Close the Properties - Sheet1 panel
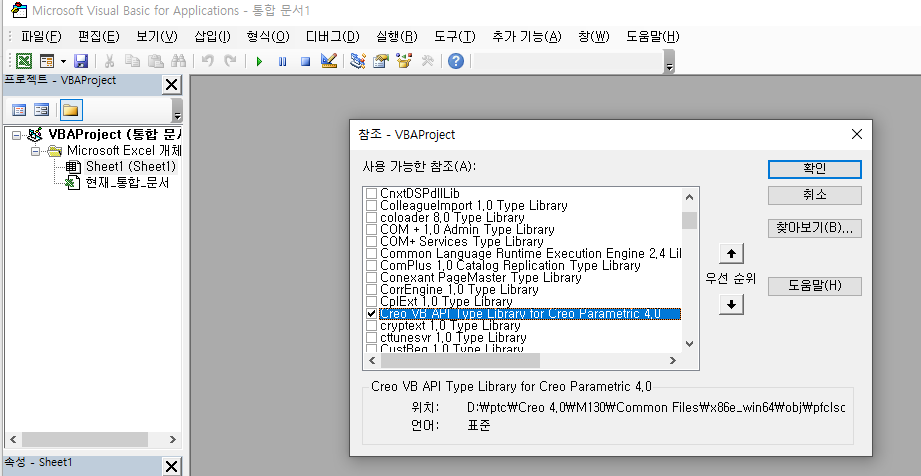This screenshot has width=921, height=476. tap(172, 467)
